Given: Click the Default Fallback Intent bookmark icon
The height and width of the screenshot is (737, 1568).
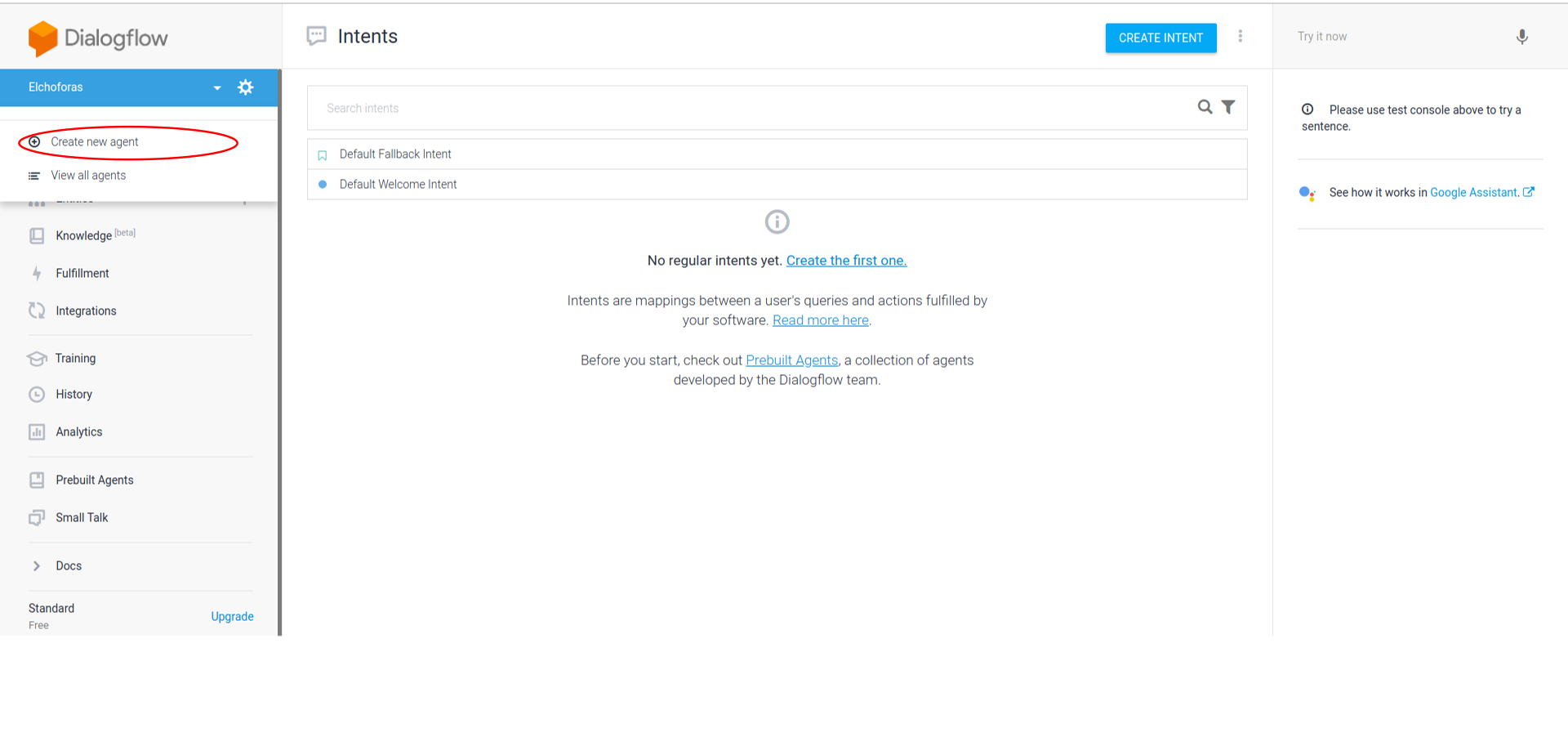Looking at the screenshot, I should [323, 155].
